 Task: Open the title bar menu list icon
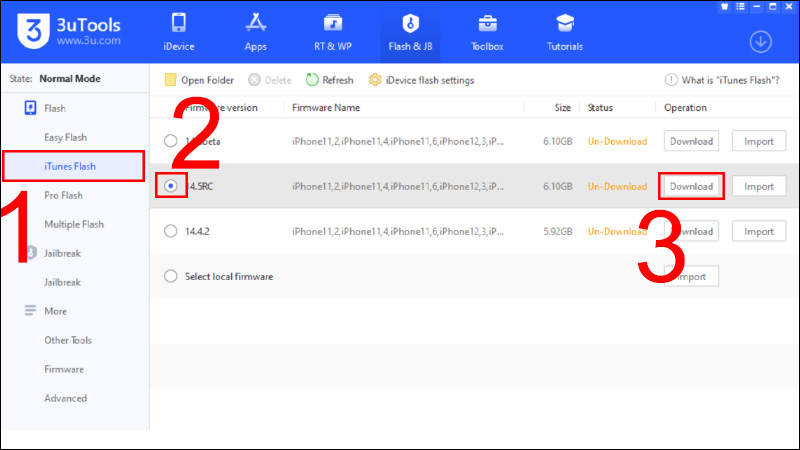click(x=740, y=7)
